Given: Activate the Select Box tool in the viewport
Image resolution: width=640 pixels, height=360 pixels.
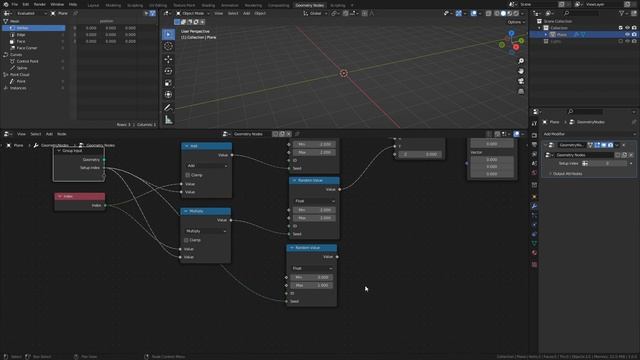Looking at the screenshot, I should pos(168,34).
